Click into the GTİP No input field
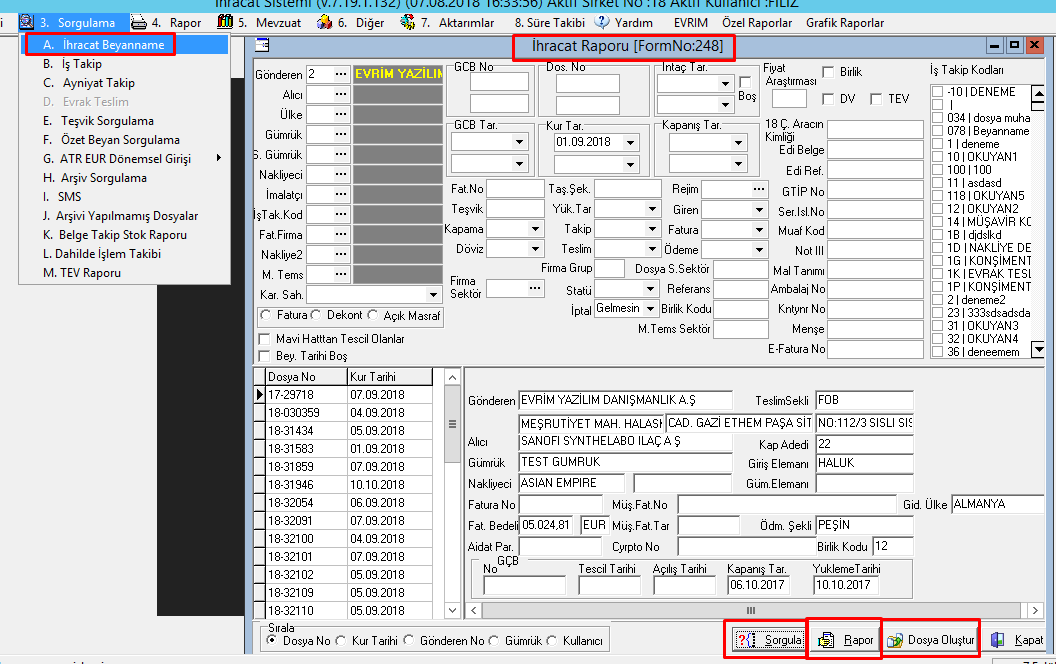Viewport: 1056px width, 664px height. pyautogui.click(x=875, y=191)
